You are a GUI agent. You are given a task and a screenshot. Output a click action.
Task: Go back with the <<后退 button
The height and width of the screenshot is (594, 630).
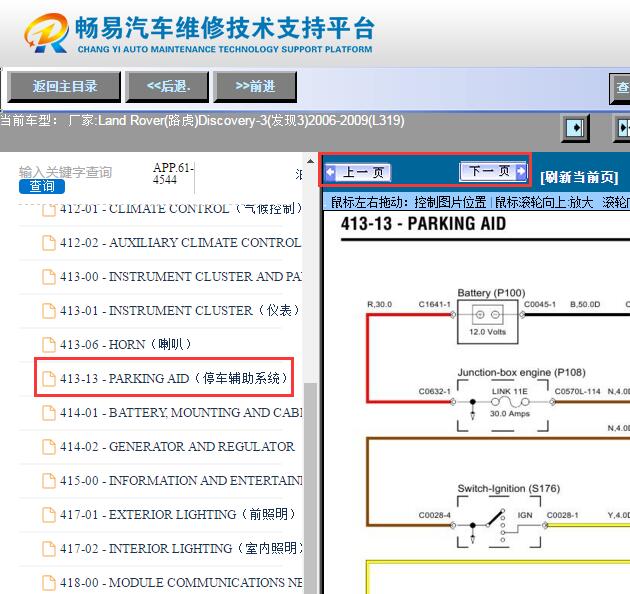[x=168, y=86]
